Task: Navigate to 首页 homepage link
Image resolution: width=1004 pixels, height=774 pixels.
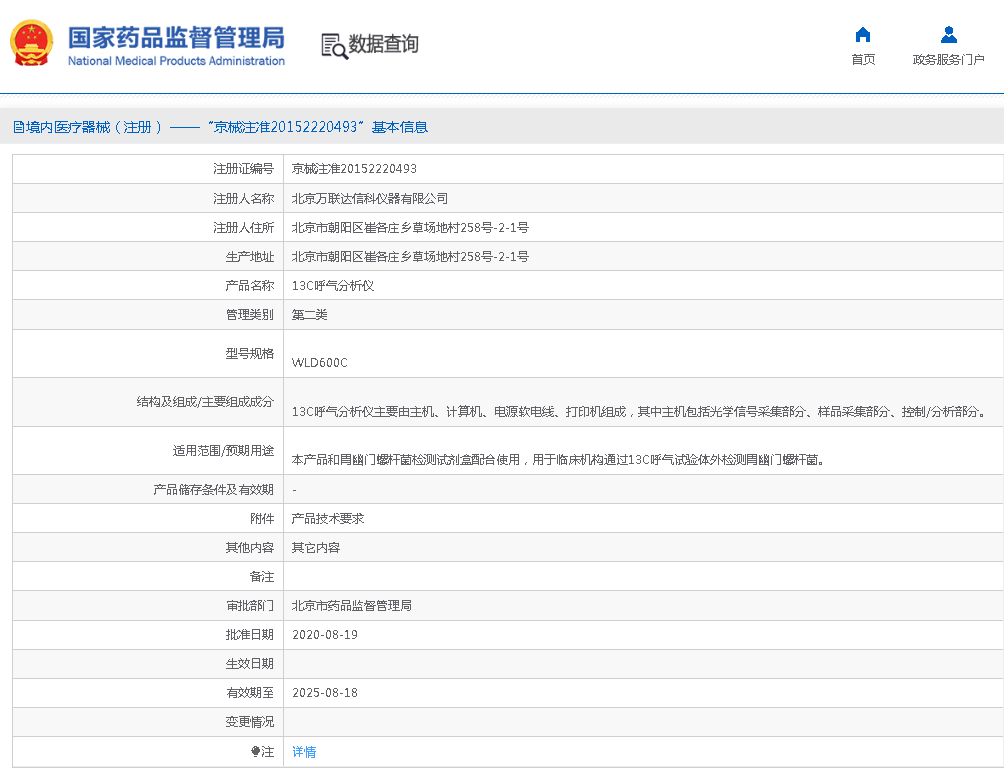Action: [x=863, y=59]
